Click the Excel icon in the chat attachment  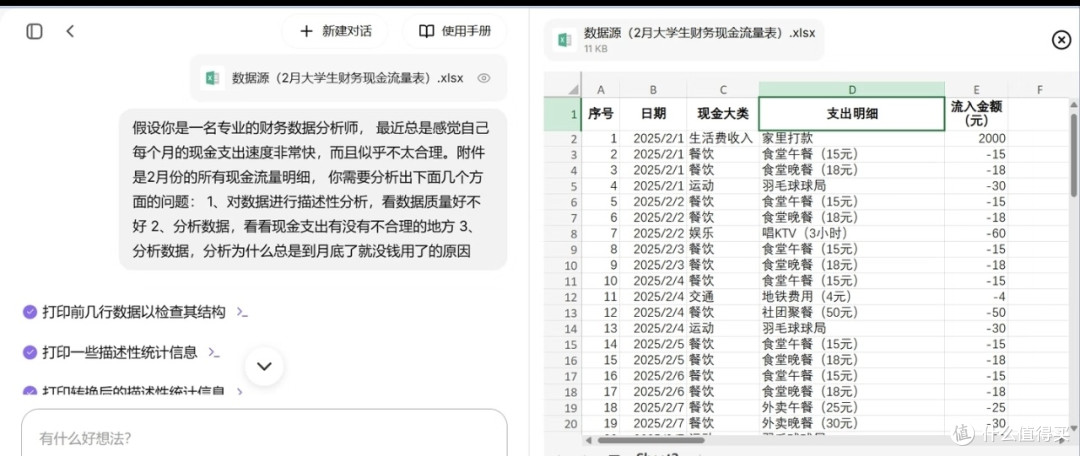pyautogui.click(x=212, y=78)
